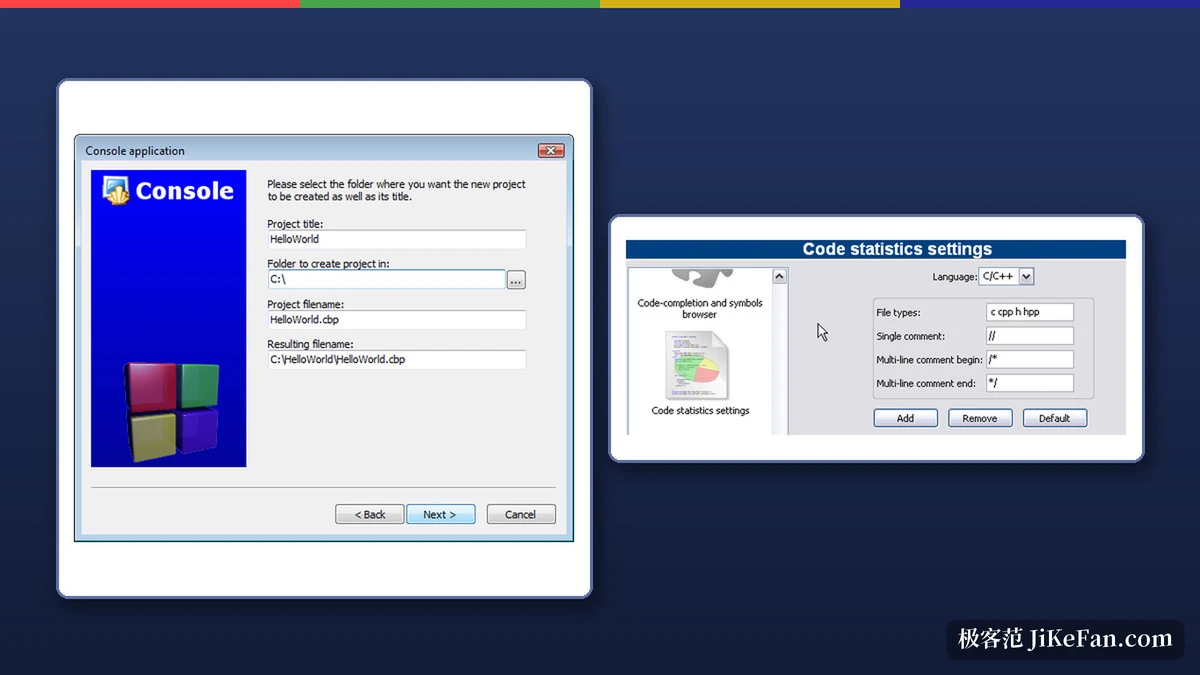This screenshot has width=1200, height=675.
Task: Restore defaults with the Default button
Action: (x=1055, y=418)
